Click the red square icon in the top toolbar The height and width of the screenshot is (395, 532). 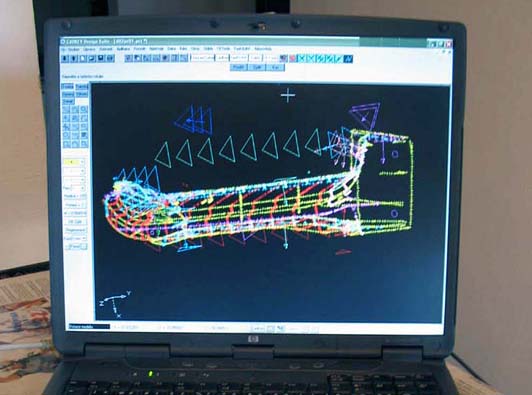(x=292, y=59)
